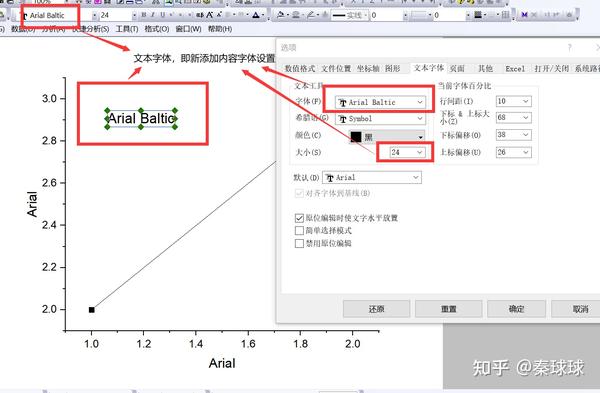Select the X axis title Arial

point(222,363)
